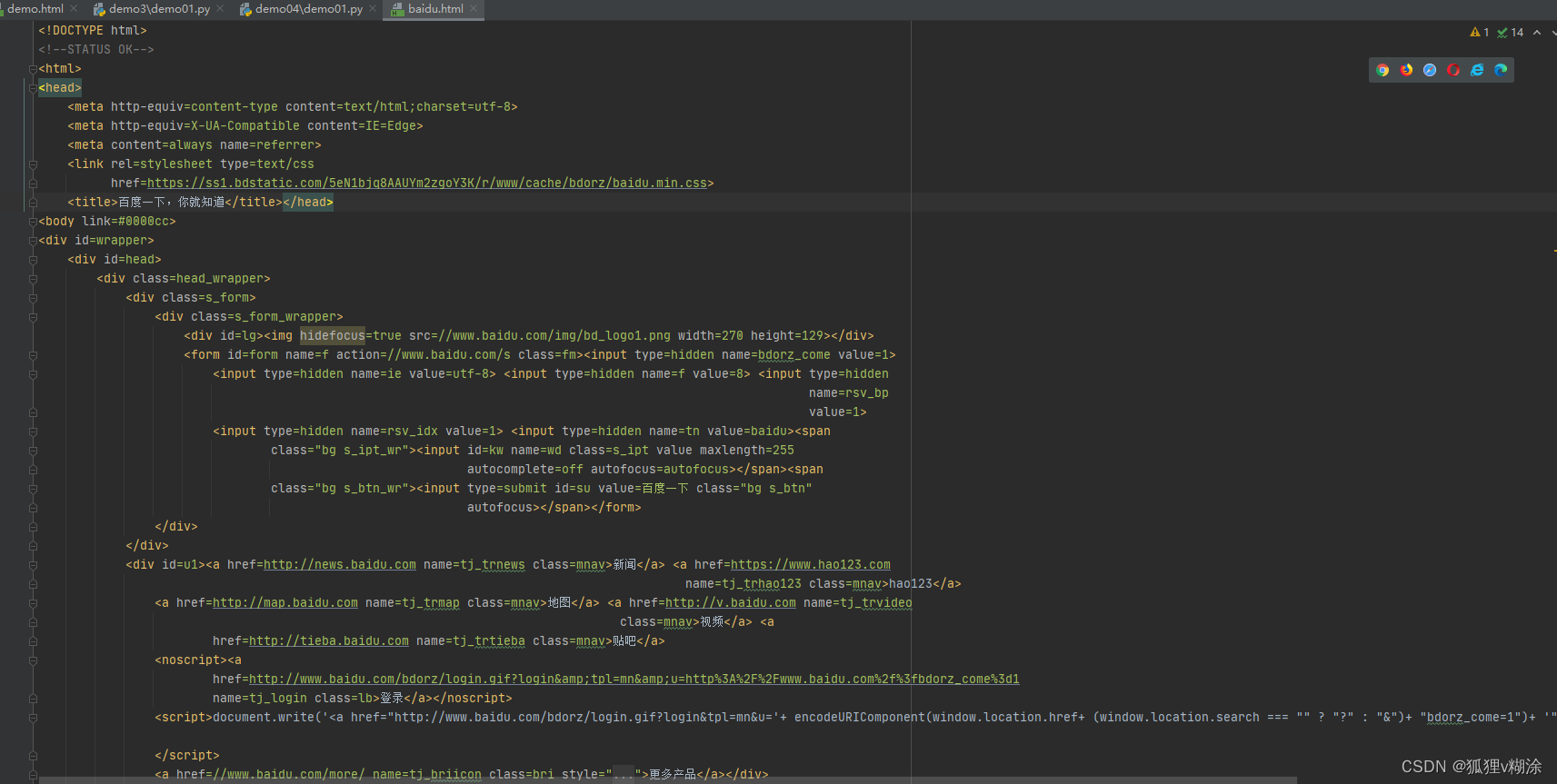Viewport: 1557px width, 784px height.
Task: Close the baidu.html tab
Action: [x=474, y=8]
